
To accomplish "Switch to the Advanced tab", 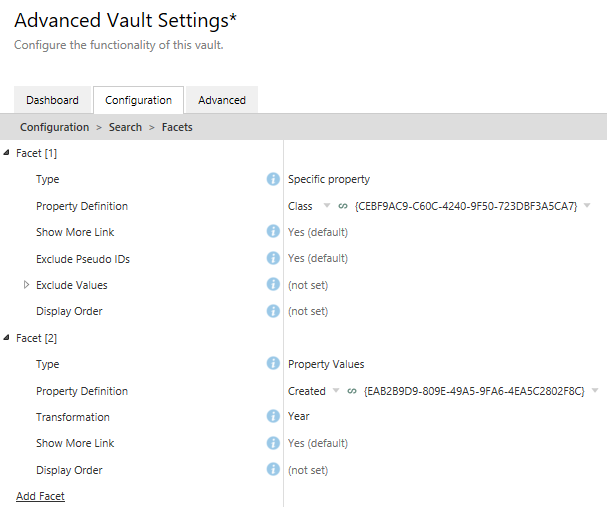I will click(x=222, y=100).
